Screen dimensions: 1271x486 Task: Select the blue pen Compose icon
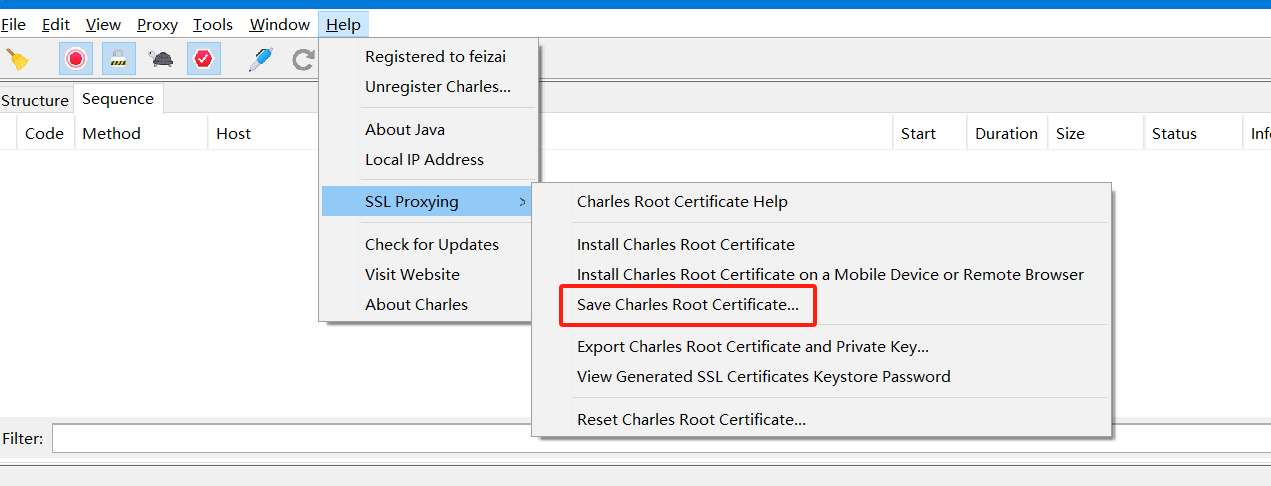(260, 59)
